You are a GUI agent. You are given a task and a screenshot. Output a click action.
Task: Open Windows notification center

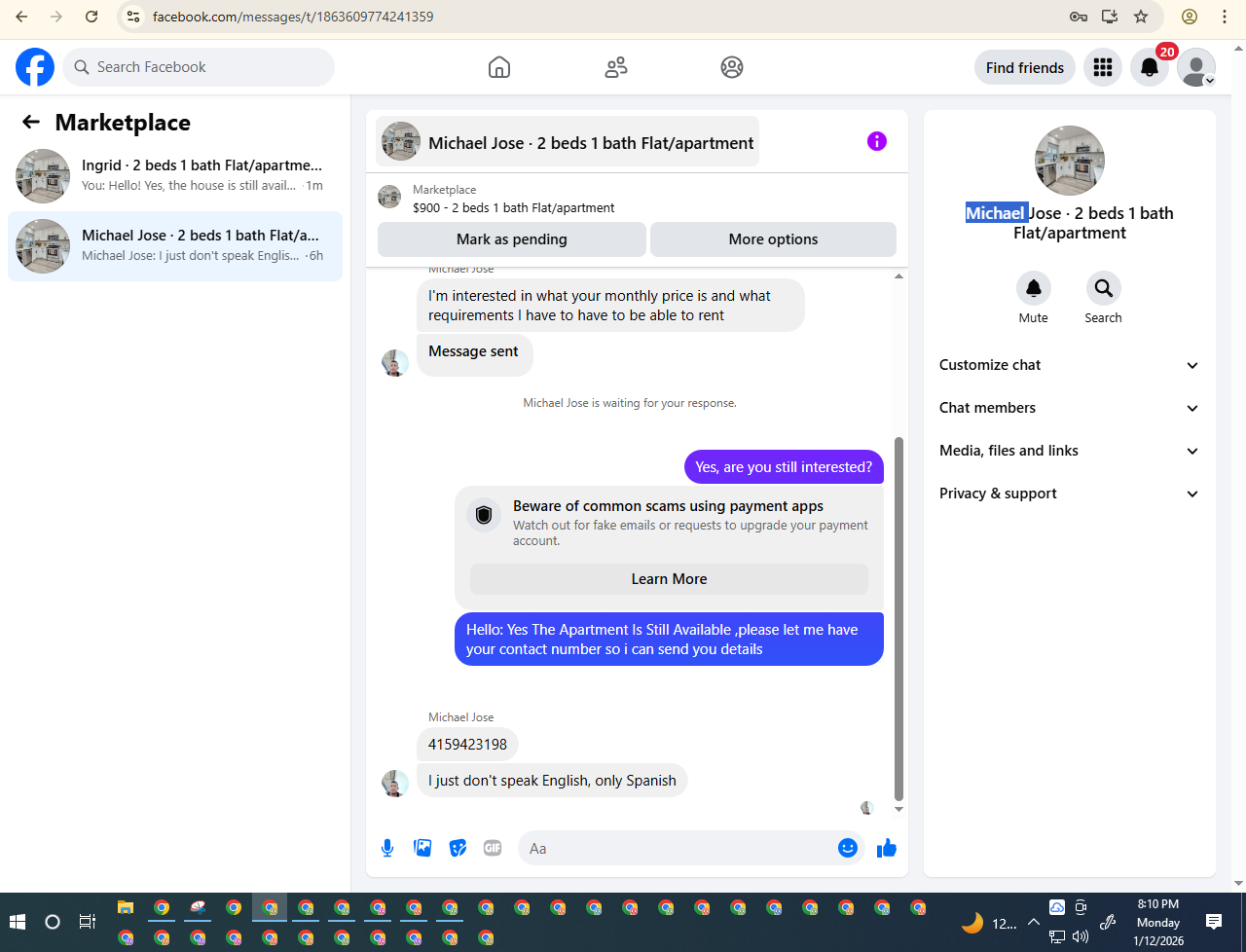point(1214,921)
